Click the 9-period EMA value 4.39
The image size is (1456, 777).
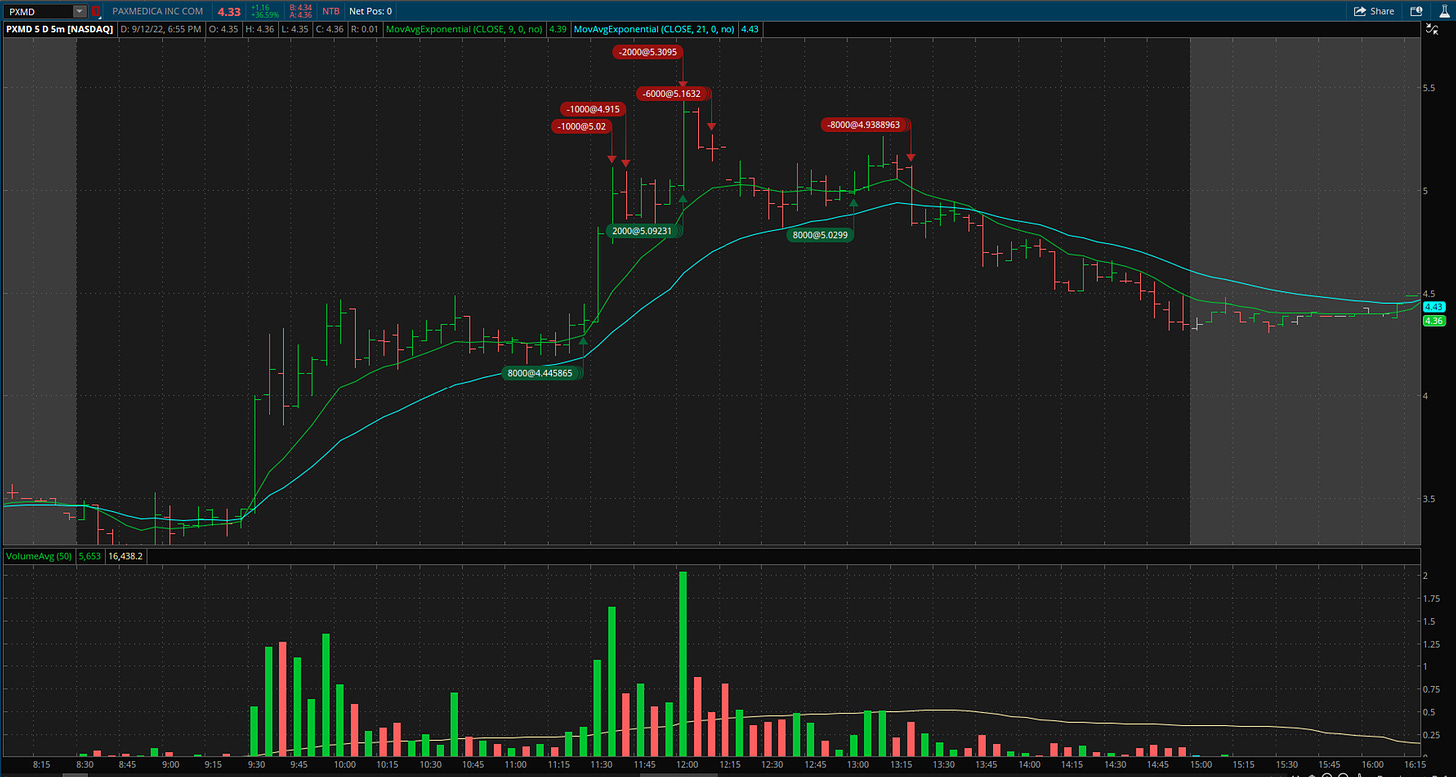point(557,30)
